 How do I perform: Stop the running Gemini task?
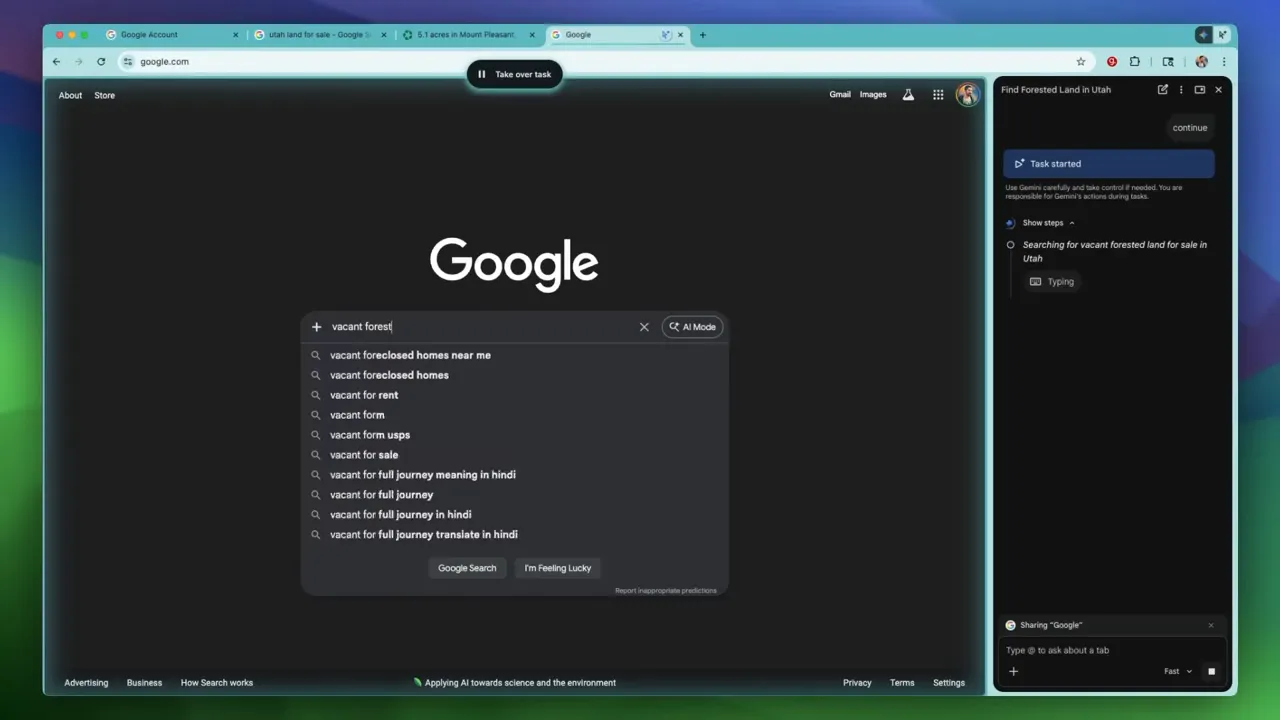pos(1211,672)
